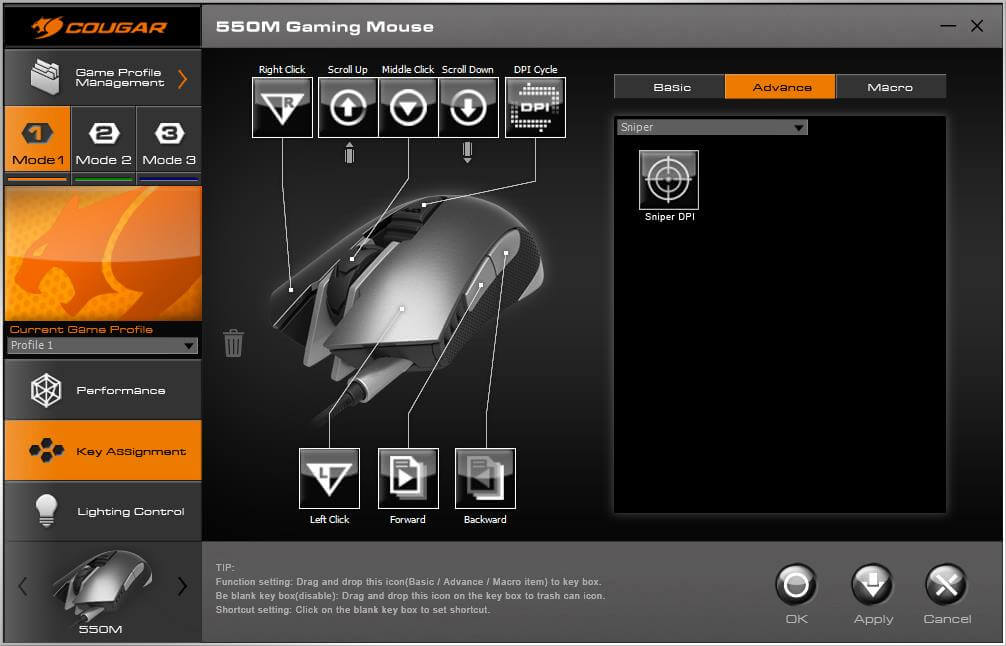This screenshot has width=1006, height=646.
Task: Switch to the Basic tab
Action: [x=671, y=87]
